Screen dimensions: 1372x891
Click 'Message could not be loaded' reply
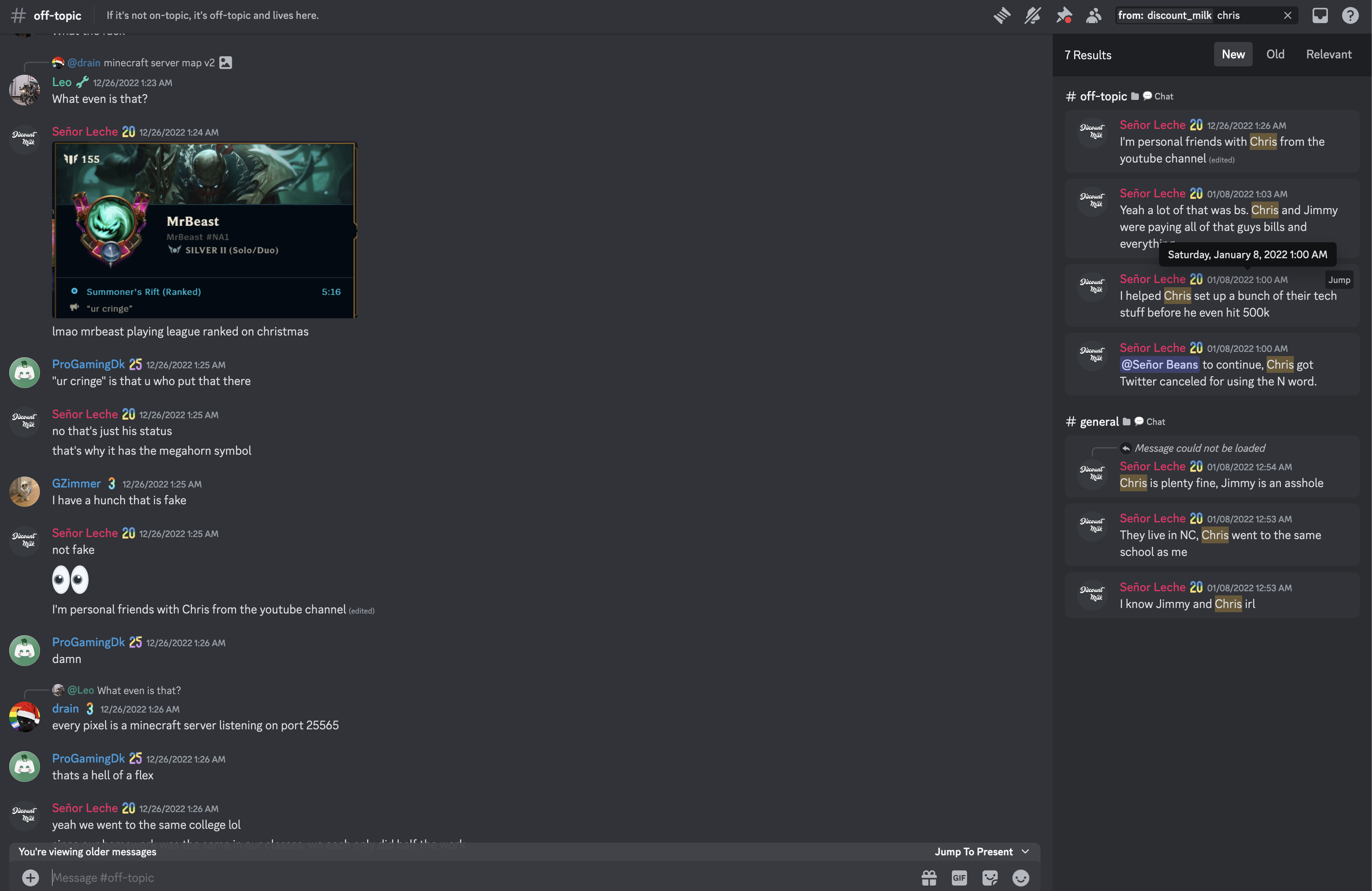tap(1200, 448)
